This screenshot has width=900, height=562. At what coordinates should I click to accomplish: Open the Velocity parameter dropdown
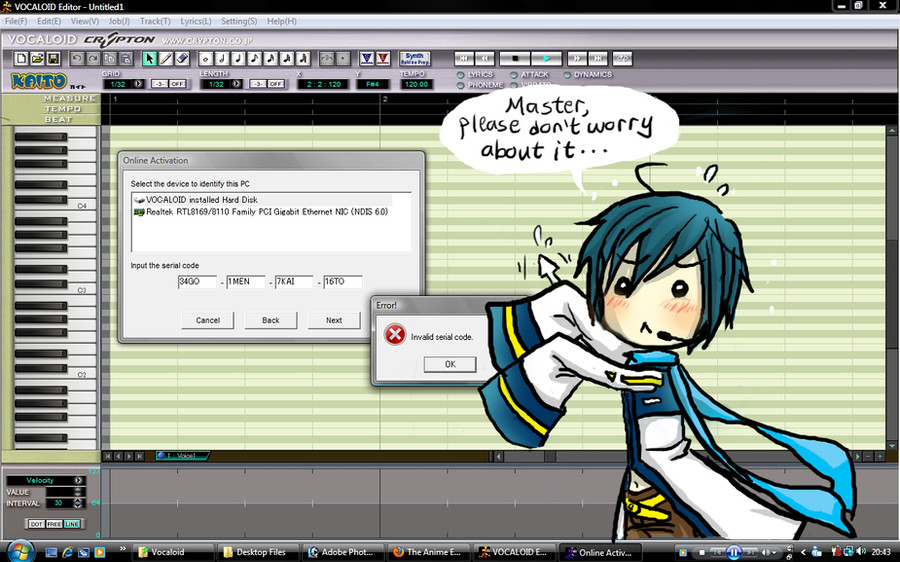pos(79,480)
